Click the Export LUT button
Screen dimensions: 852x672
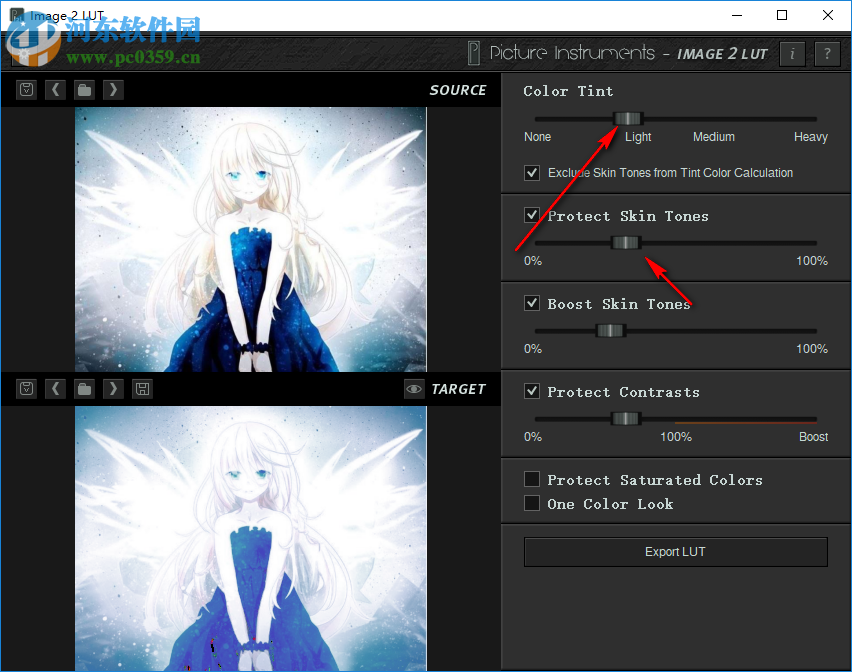(x=675, y=551)
